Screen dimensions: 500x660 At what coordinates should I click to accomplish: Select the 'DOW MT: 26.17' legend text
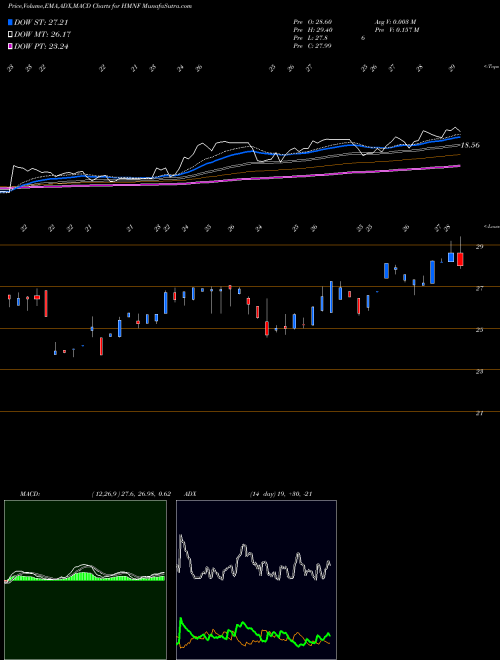(42, 34)
